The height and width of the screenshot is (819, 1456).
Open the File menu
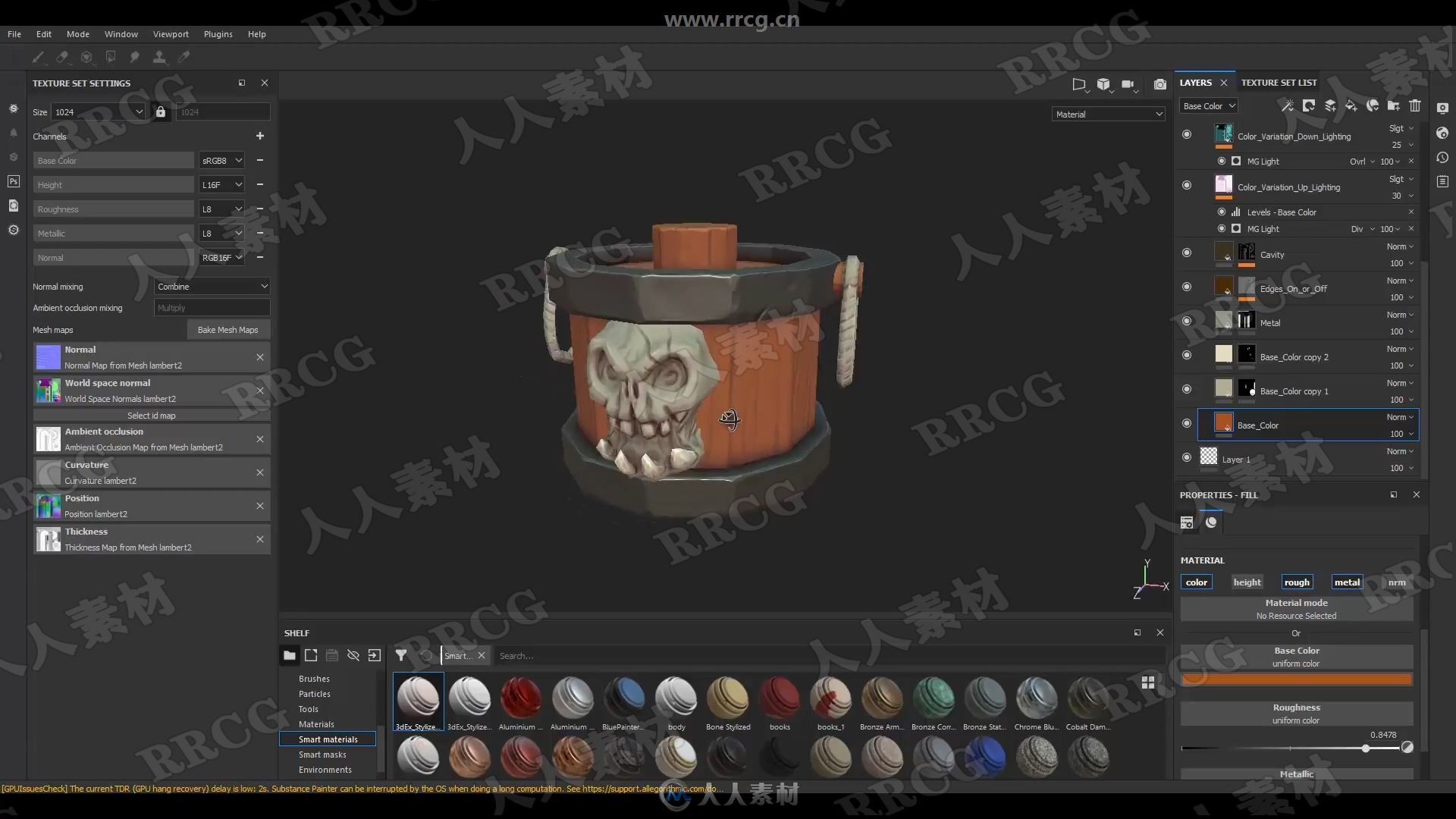tap(14, 34)
